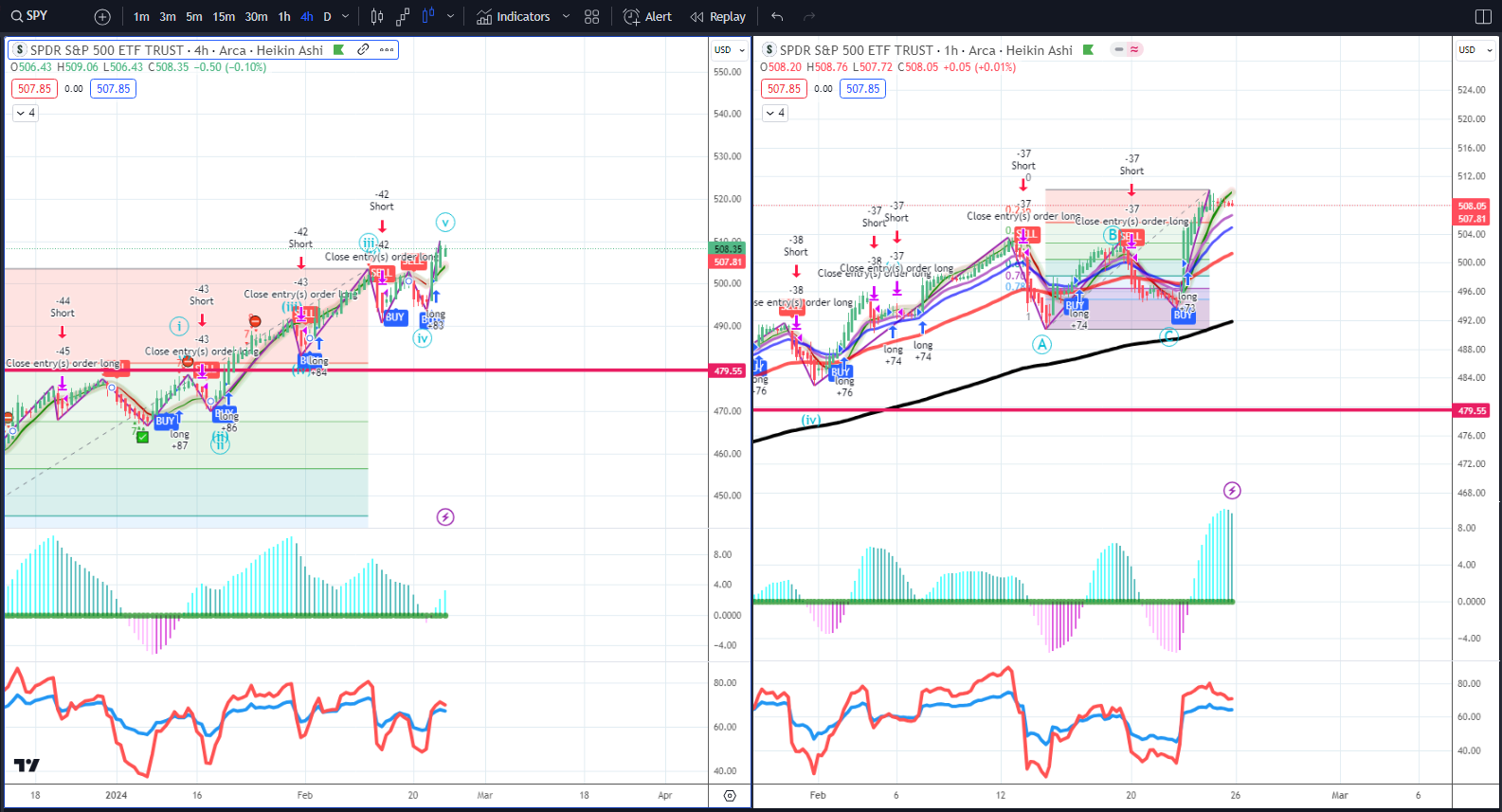Start bar Replay mode
Screen dimensions: 1502x812
(x=717, y=17)
